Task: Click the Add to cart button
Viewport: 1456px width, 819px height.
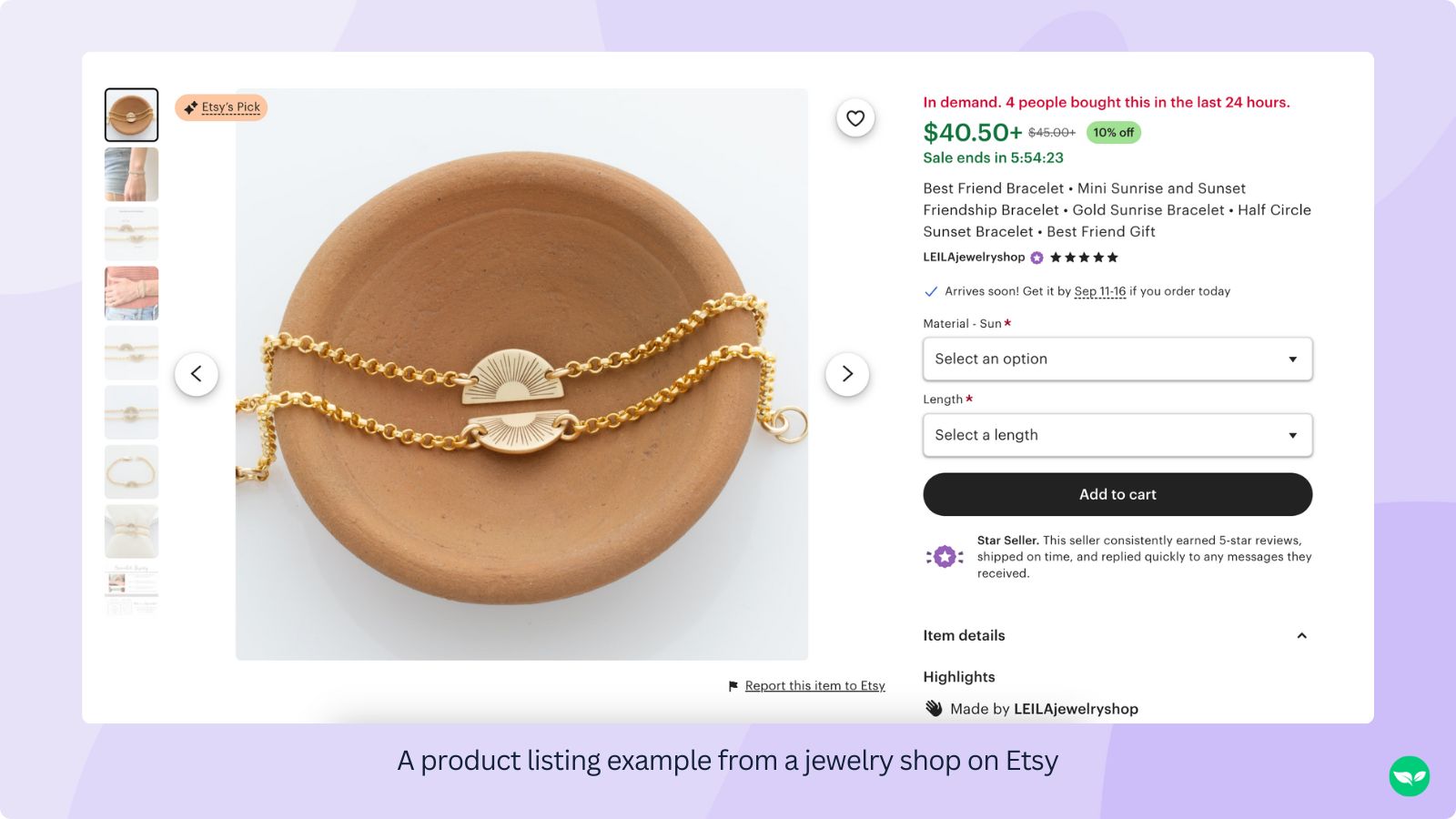Action: coord(1117,494)
